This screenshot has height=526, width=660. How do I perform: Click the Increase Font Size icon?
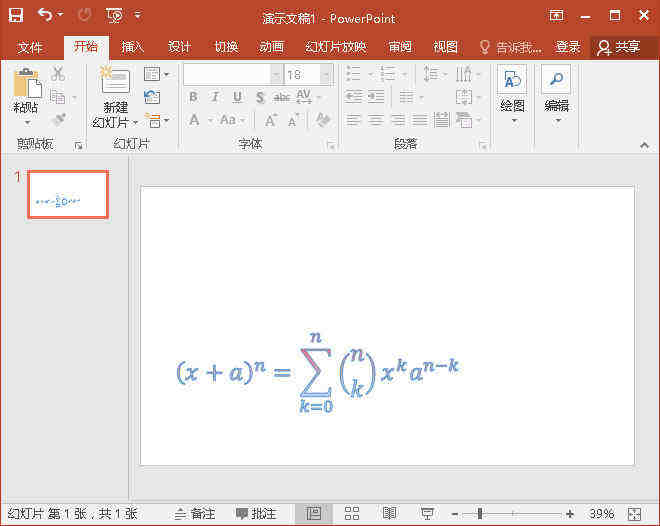point(271,120)
